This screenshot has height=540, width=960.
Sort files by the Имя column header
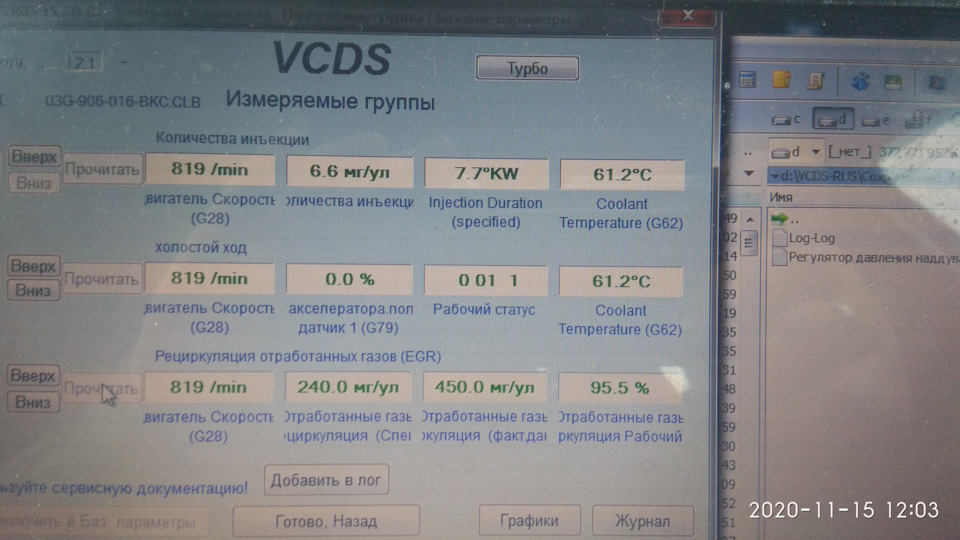(x=781, y=197)
